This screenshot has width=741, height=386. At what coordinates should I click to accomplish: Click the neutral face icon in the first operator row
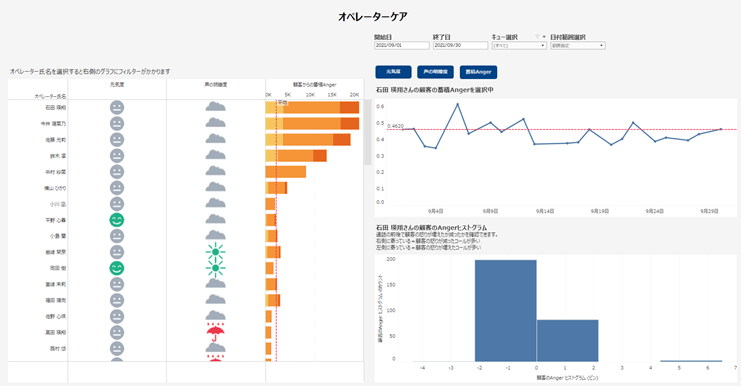pyautogui.click(x=117, y=107)
